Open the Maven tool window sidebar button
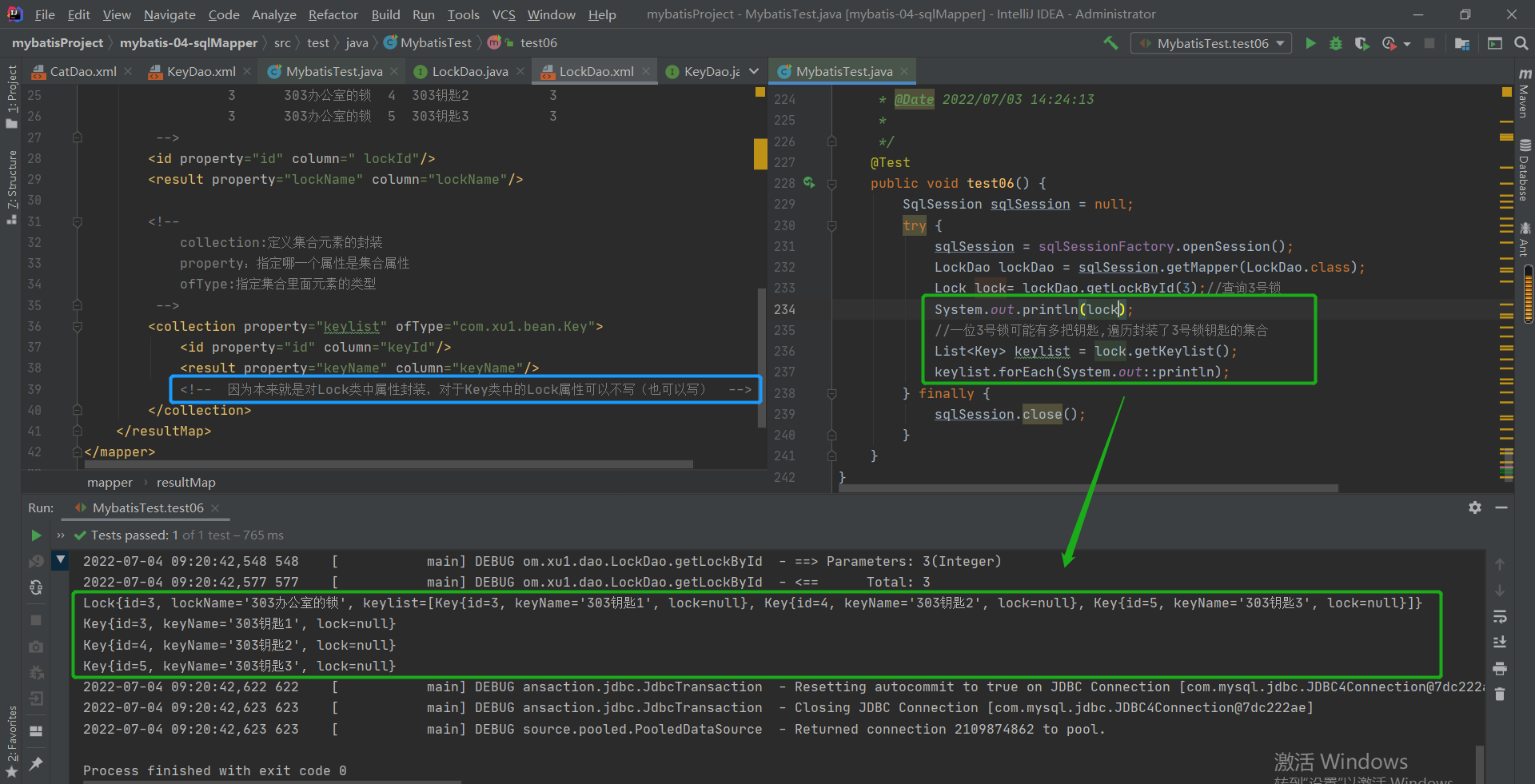This screenshot has width=1535, height=784. 1525,93
